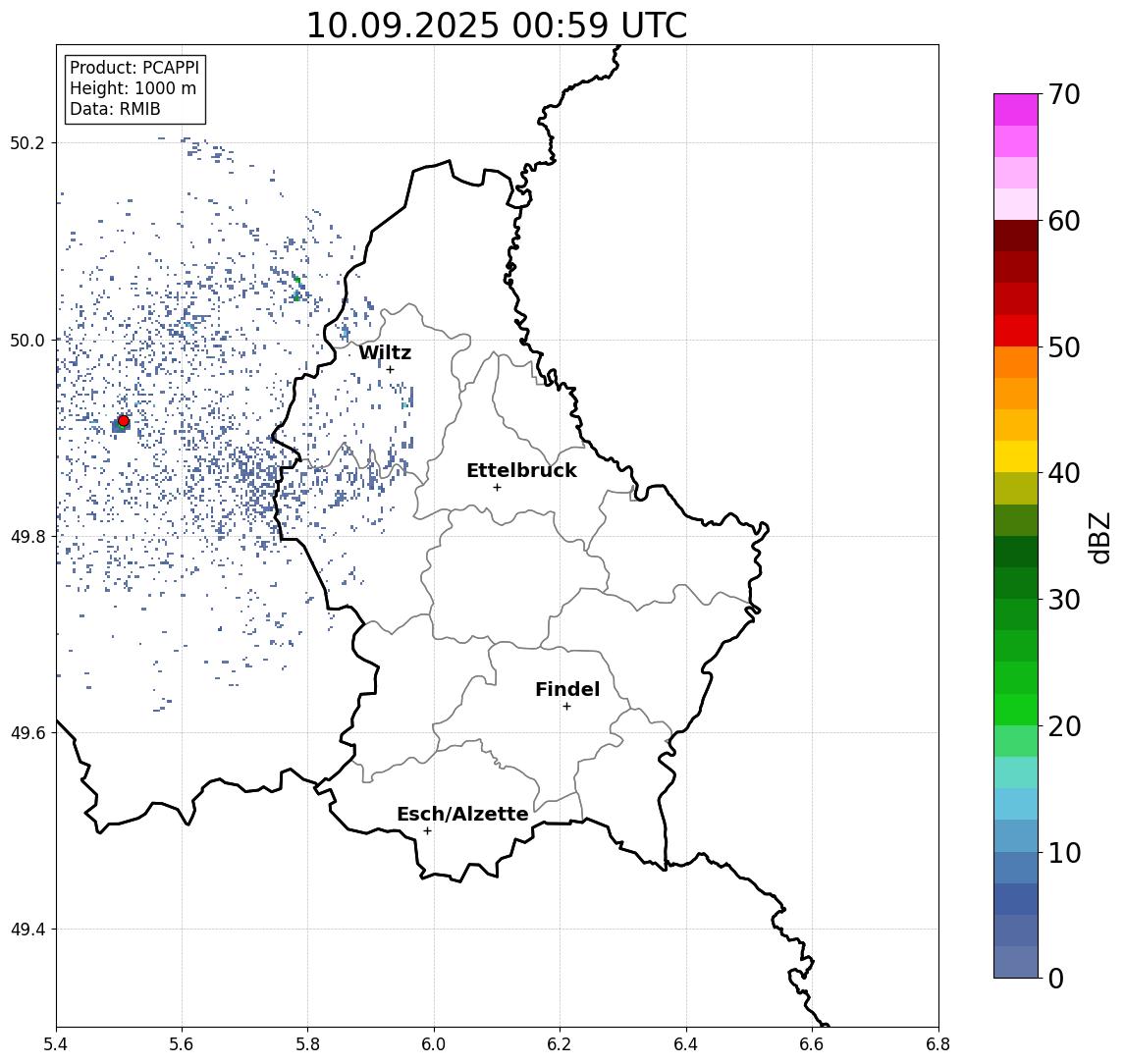This screenshot has height=1064, width=1124.
Task: Click the colorbar tick label 50
Action: pos(1064,347)
